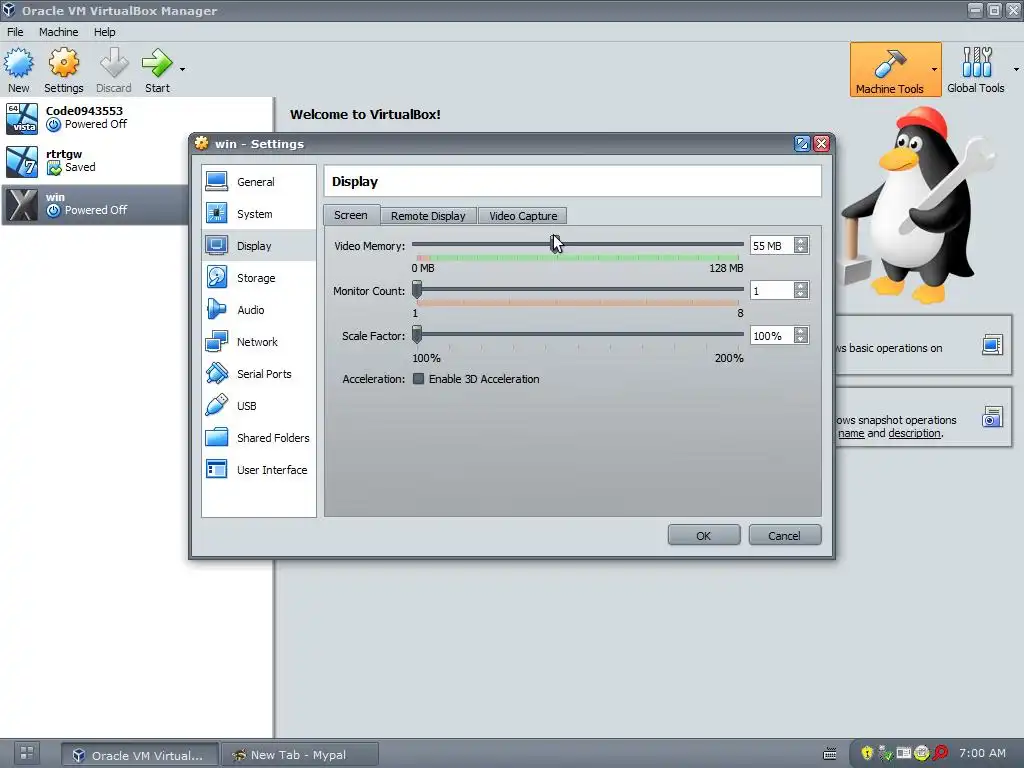Click the red magnifier tray icon

[940, 753]
